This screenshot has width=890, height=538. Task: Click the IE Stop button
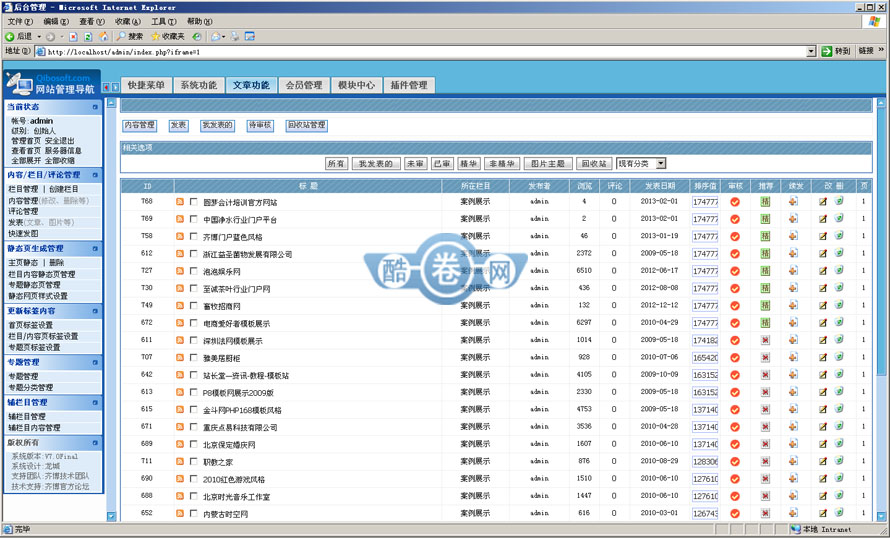click(73, 36)
